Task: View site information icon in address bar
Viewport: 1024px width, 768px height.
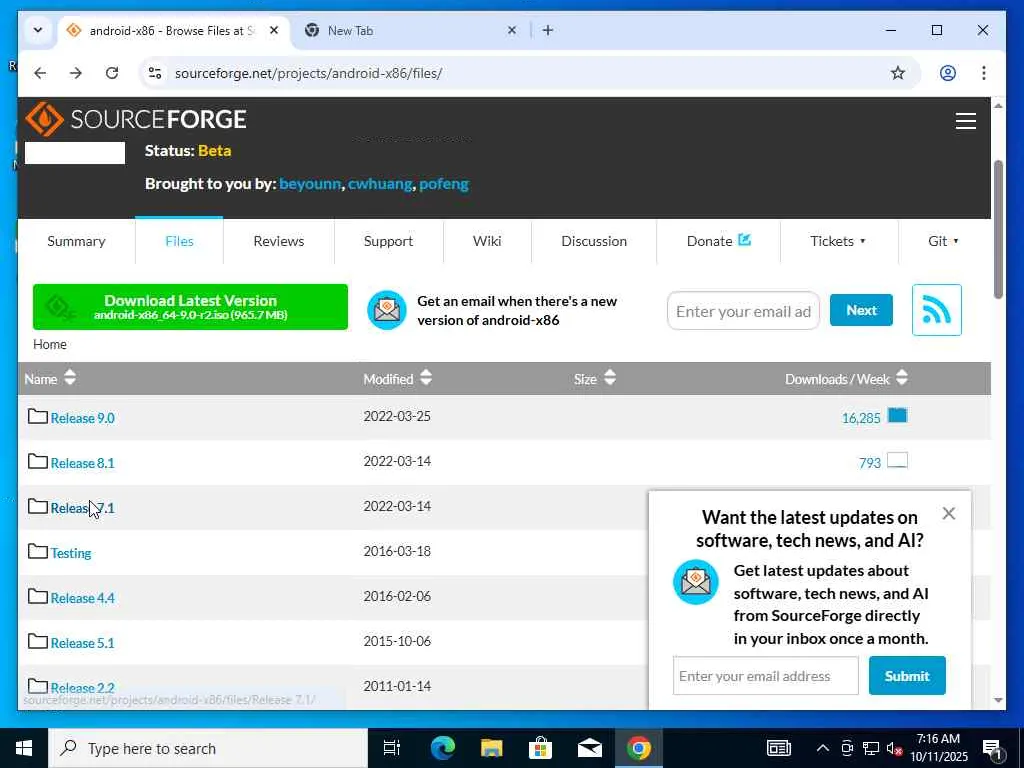Action: click(x=155, y=73)
